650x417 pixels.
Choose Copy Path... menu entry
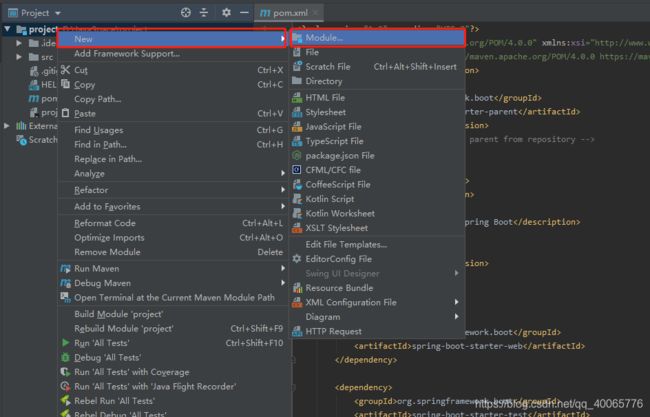click(x=172, y=99)
